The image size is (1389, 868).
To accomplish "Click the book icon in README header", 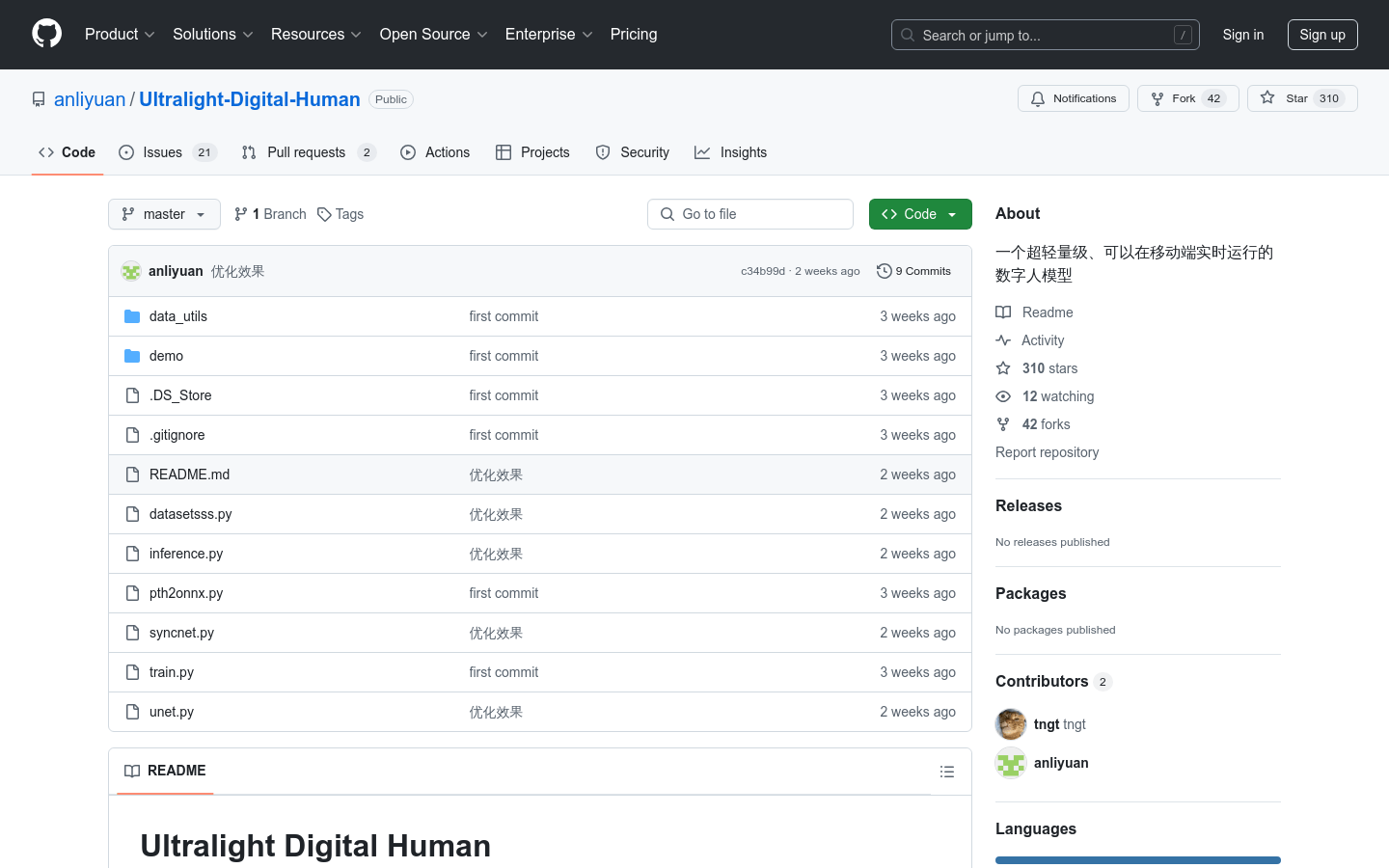I will (132, 771).
